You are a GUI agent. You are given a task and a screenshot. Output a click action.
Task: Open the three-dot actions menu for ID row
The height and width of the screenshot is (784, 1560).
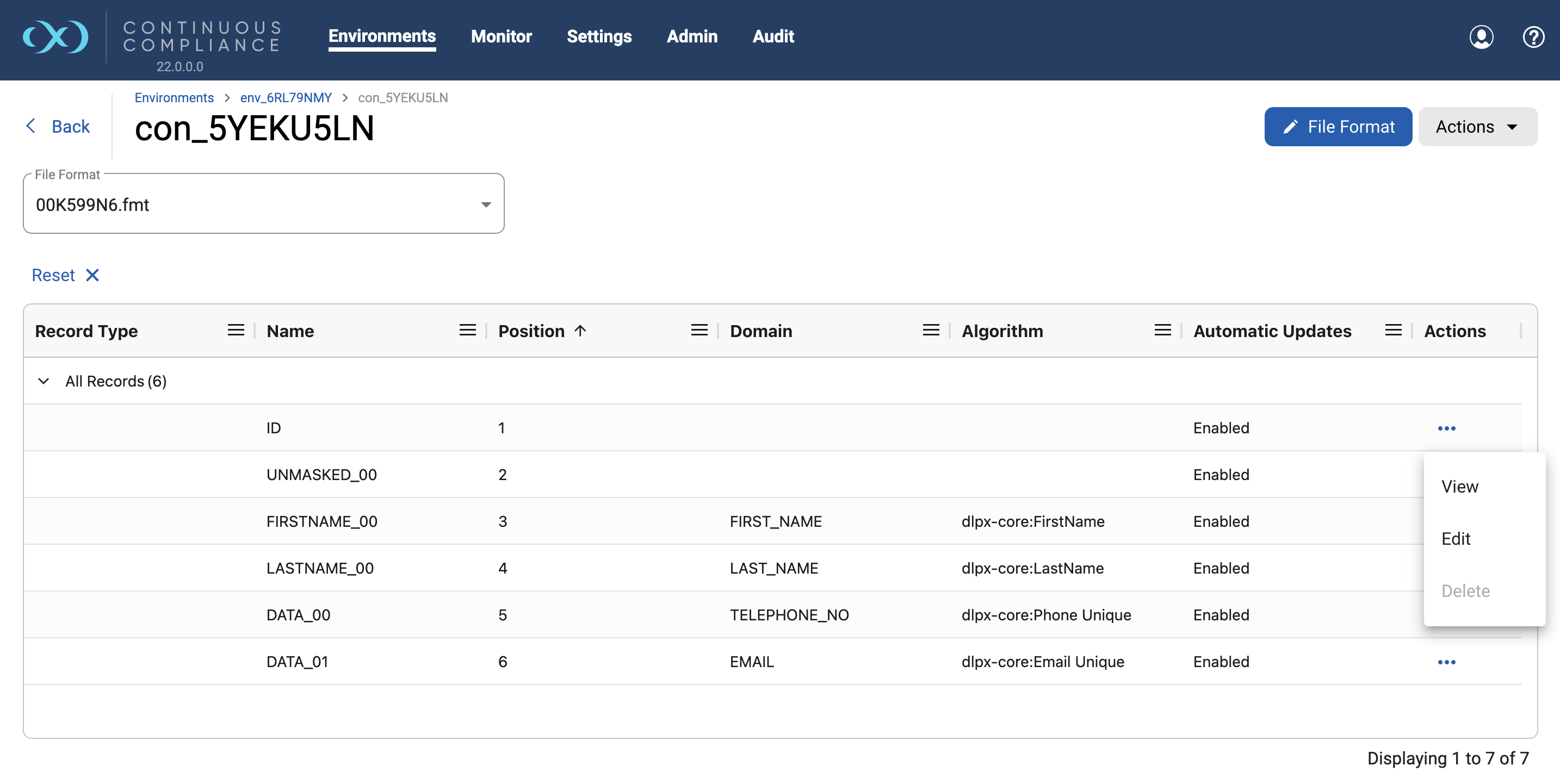coord(1447,428)
